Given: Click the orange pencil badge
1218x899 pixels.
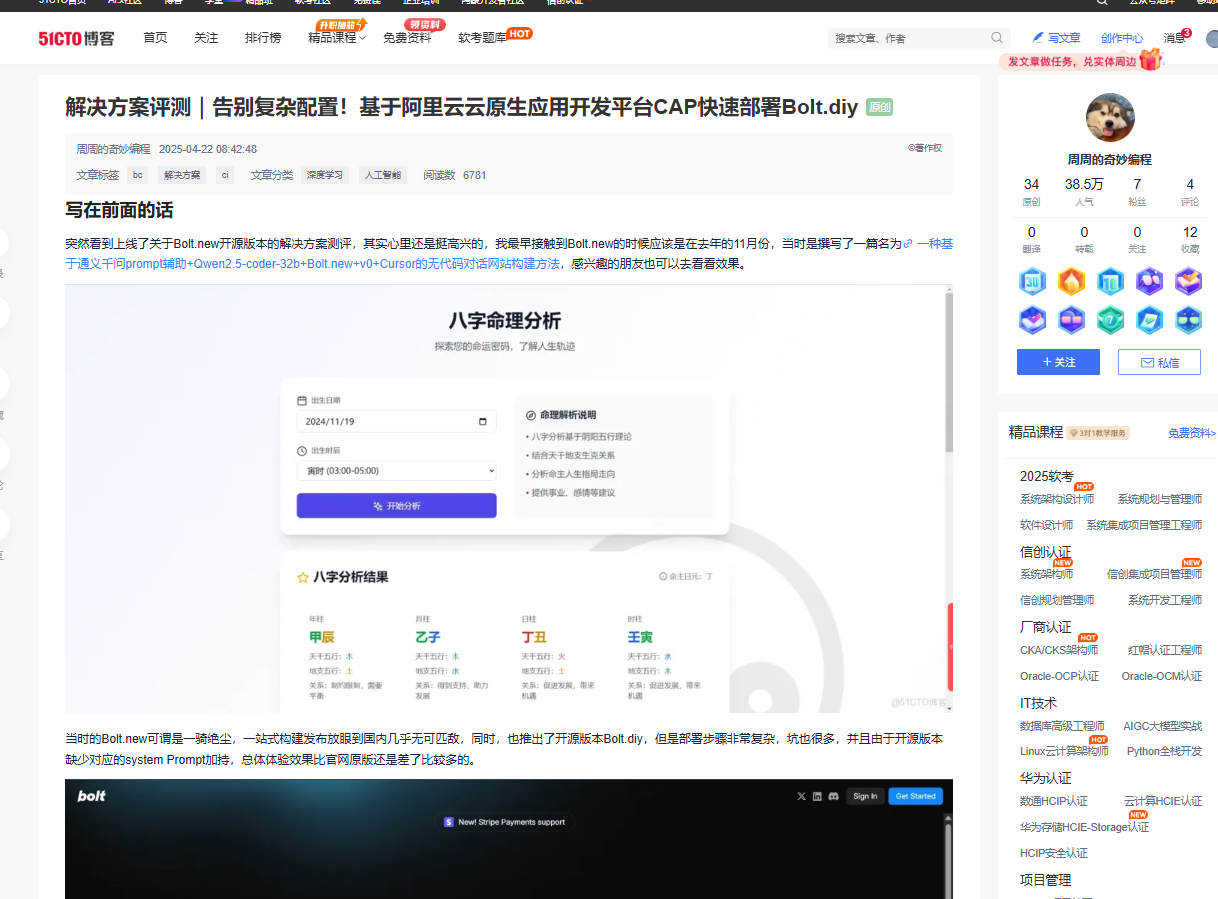Looking at the screenshot, I should point(1071,281).
